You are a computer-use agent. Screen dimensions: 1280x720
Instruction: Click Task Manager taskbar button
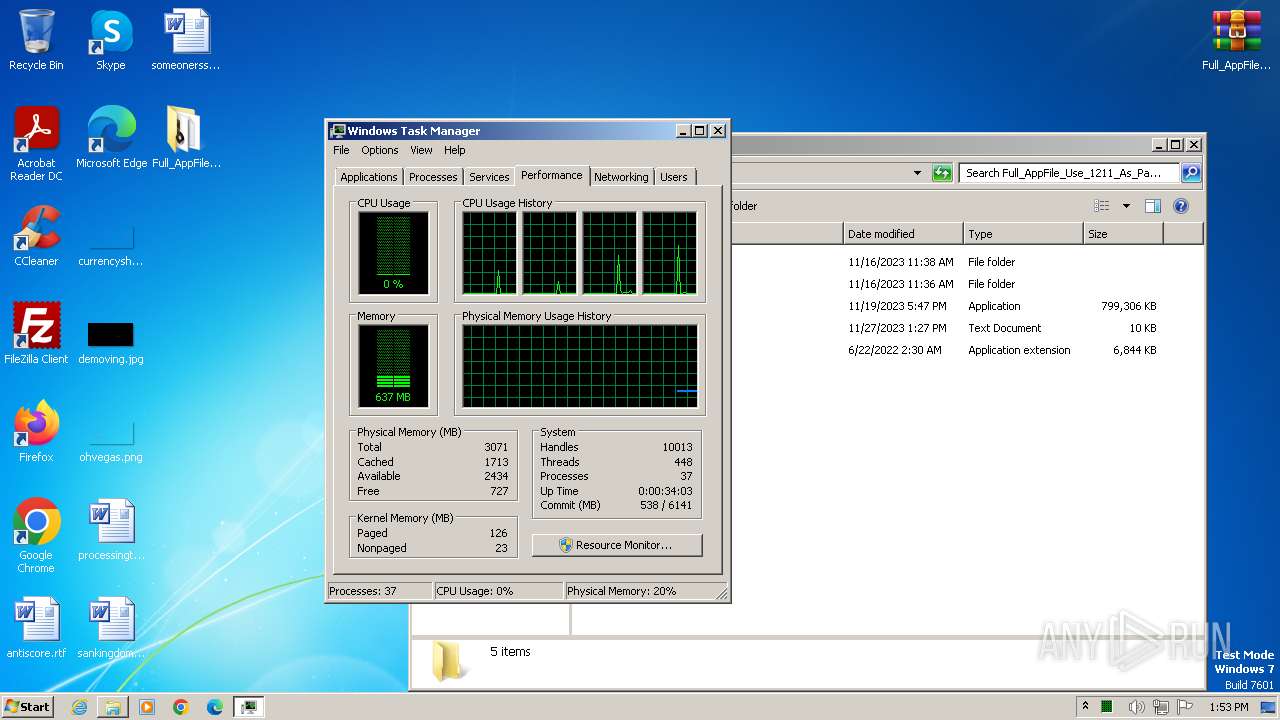point(248,707)
